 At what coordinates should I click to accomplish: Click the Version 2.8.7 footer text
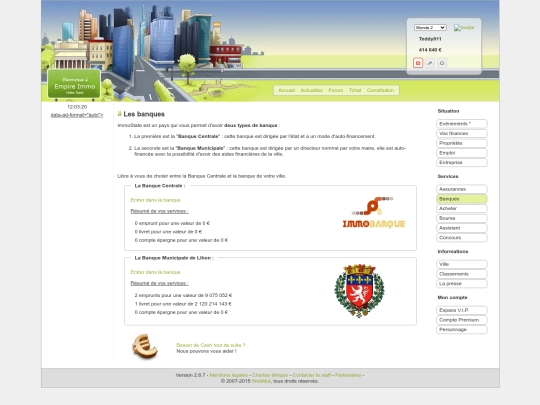pos(190,375)
